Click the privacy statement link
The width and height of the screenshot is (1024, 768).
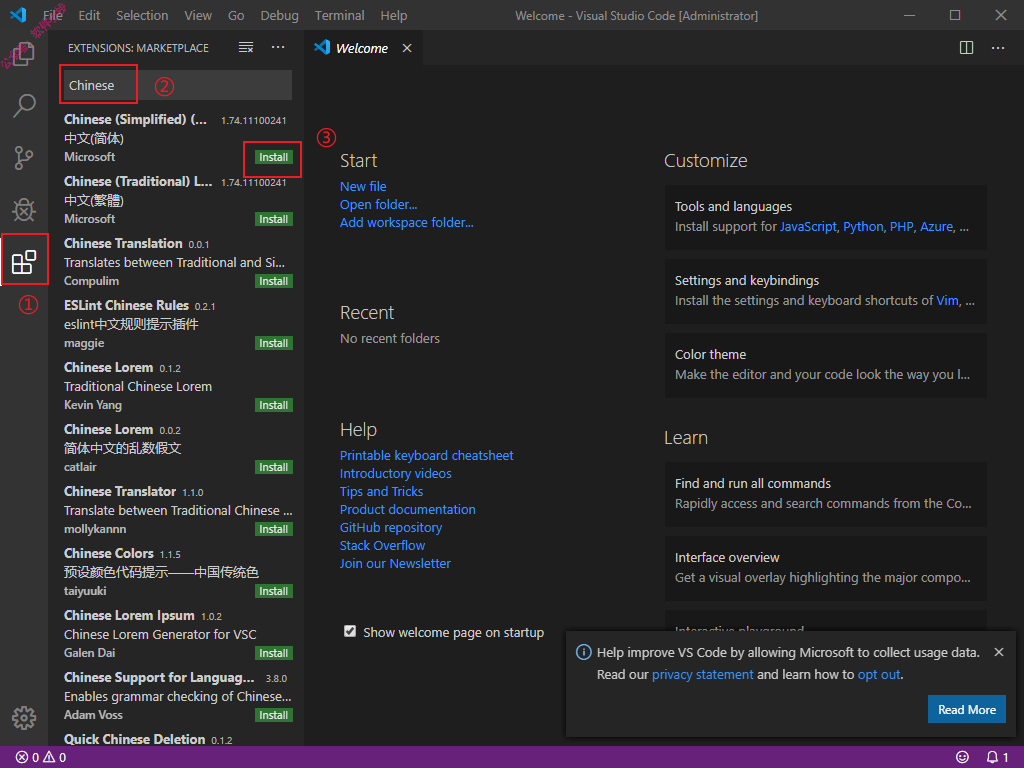703,675
